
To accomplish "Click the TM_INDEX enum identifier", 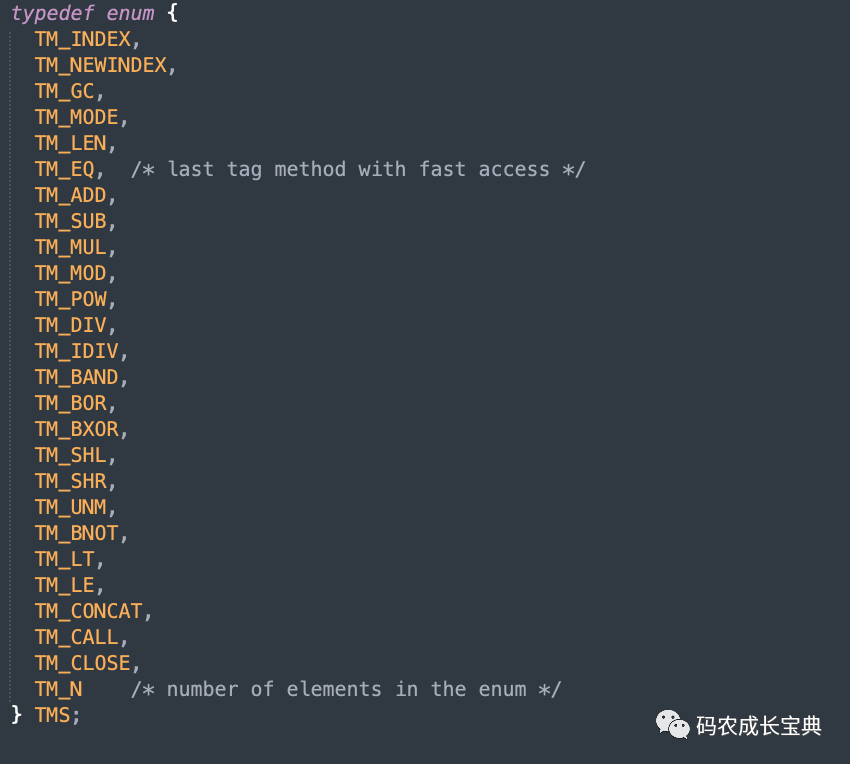I will [83, 40].
